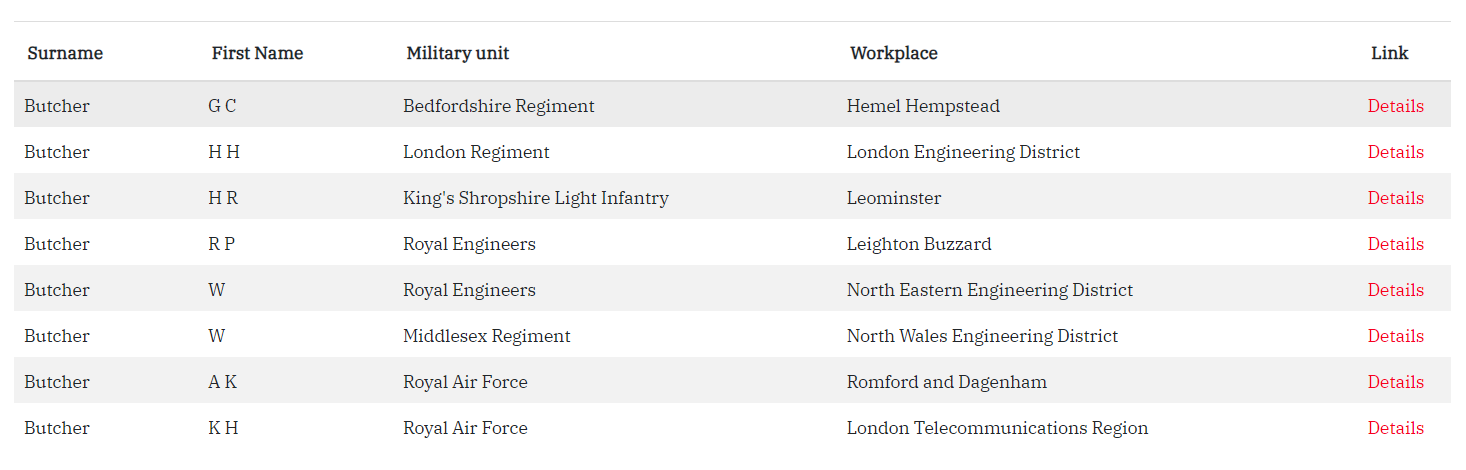
Task: Select the Military unit column header
Action: [457, 53]
